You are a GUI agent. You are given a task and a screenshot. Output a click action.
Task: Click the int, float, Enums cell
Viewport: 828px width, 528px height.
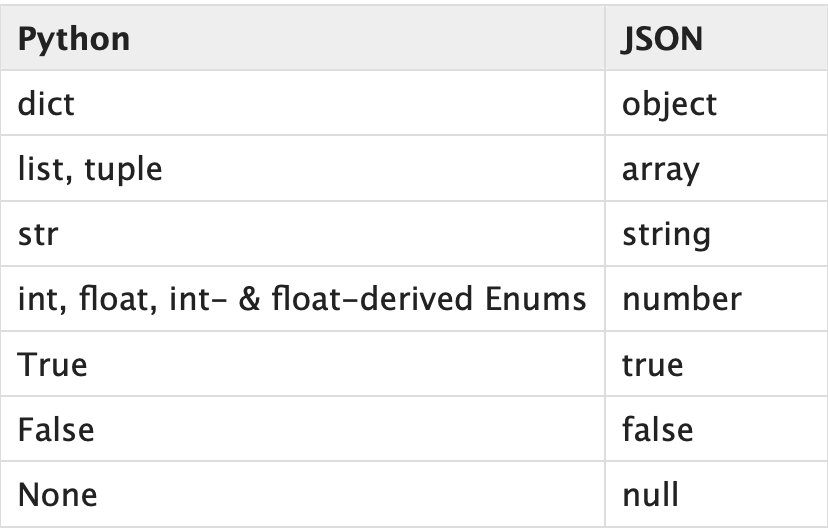coord(303,299)
